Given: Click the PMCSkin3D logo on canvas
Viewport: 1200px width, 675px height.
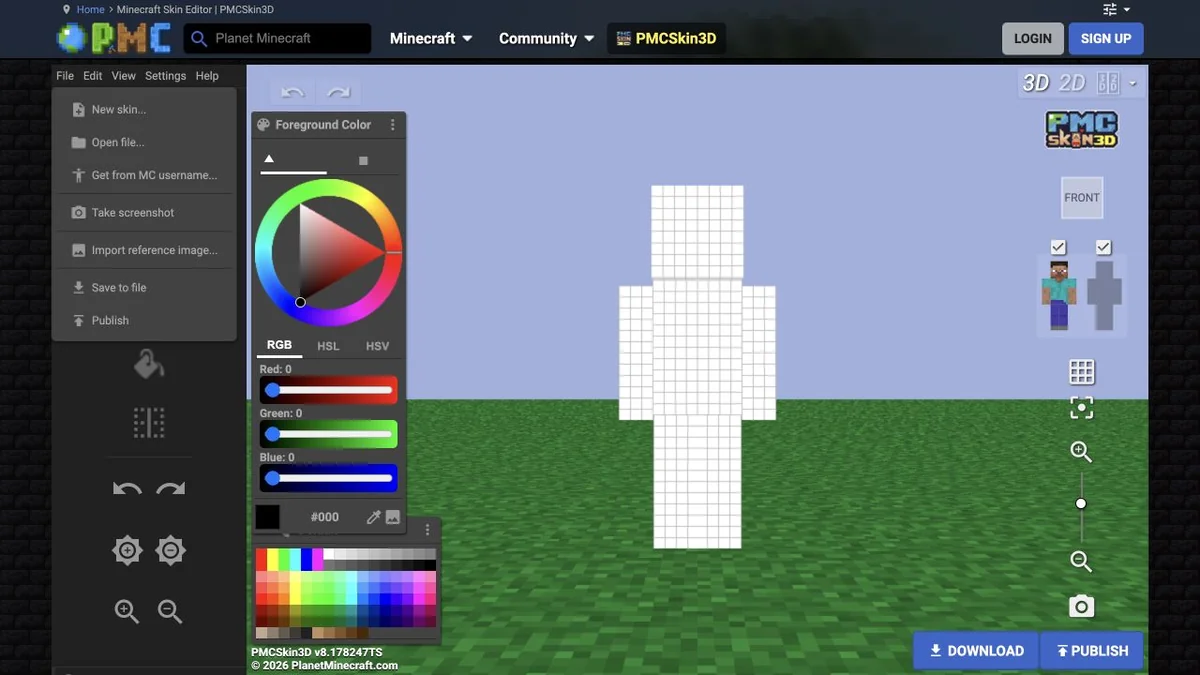Looking at the screenshot, I should pyautogui.click(x=1081, y=130).
